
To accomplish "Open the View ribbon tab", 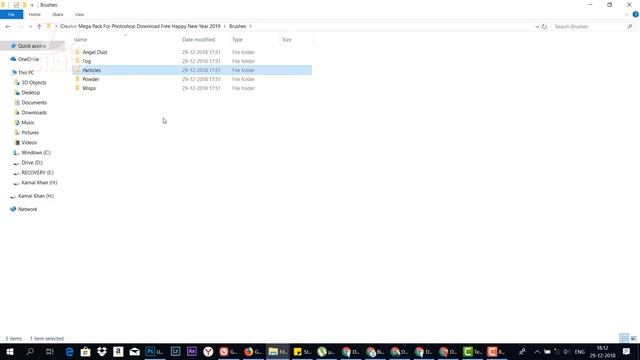I will click(x=79, y=15).
